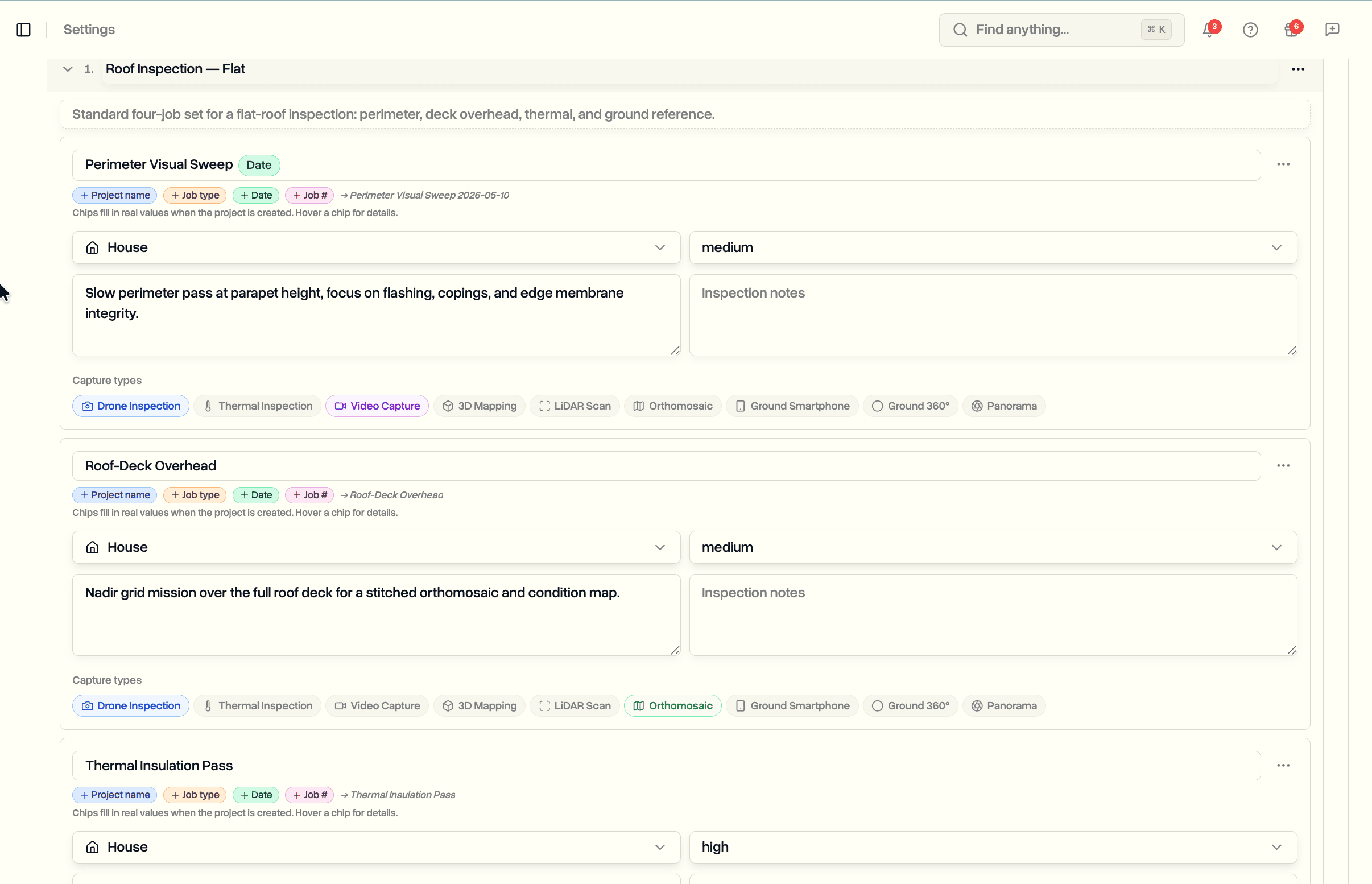Open high priority dropdown in Thermal Insulation Pass
Viewport: 1372px width, 884px height.
(993, 846)
